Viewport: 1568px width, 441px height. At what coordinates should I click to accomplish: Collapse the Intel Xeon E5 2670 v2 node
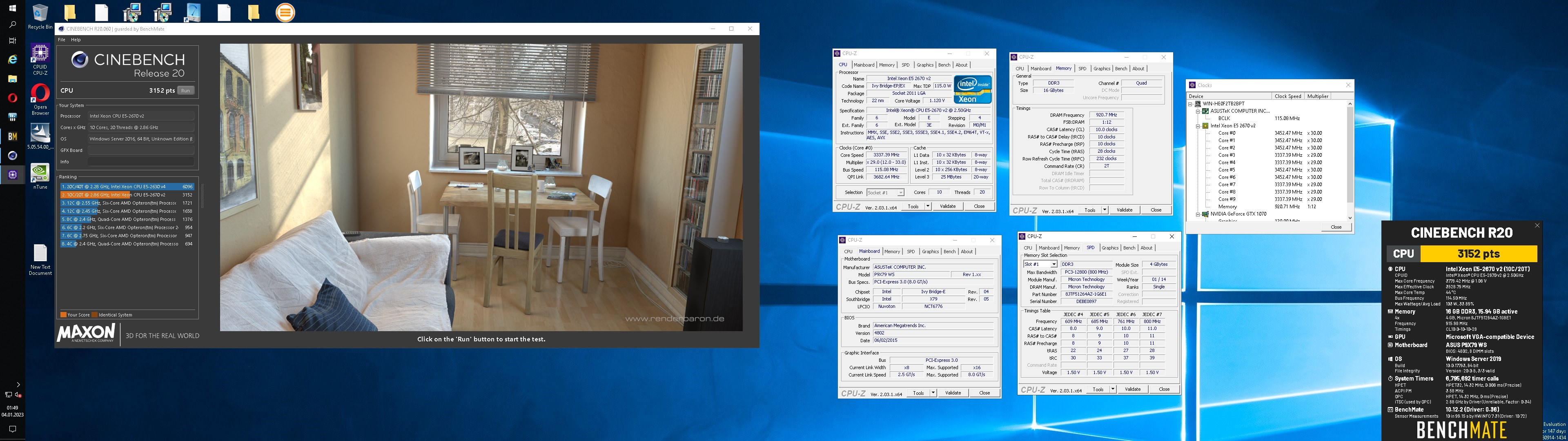click(1198, 125)
